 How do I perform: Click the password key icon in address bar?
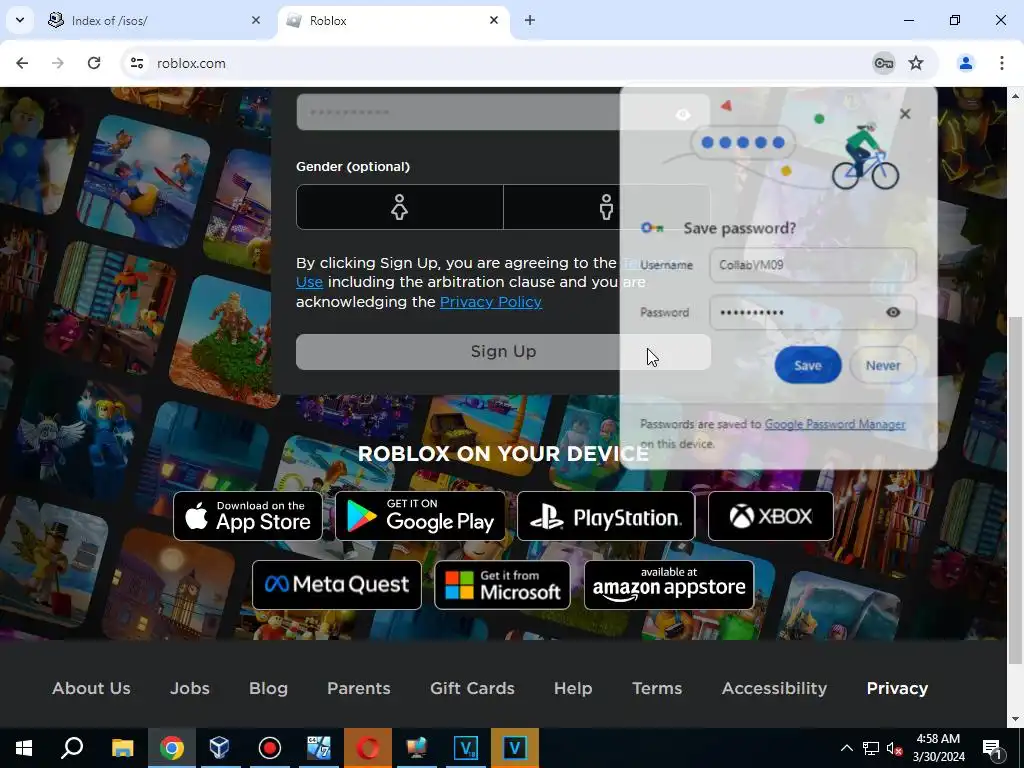[x=884, y=63]
